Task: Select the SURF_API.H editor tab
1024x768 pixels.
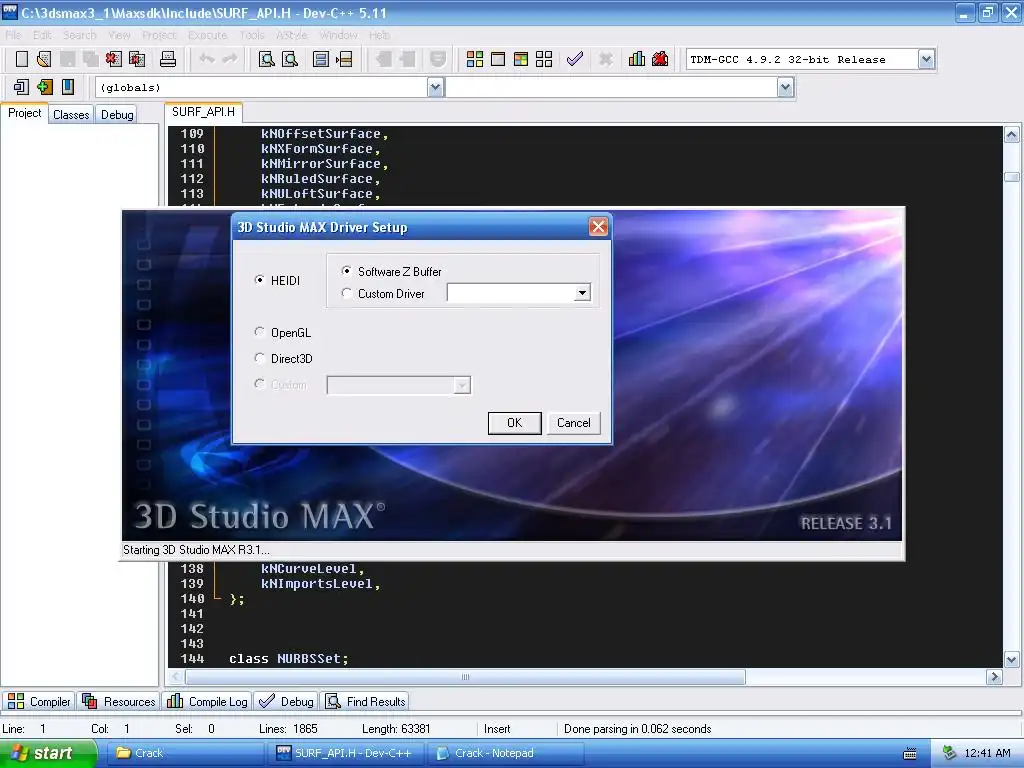Action: click(x=203, y=112)
